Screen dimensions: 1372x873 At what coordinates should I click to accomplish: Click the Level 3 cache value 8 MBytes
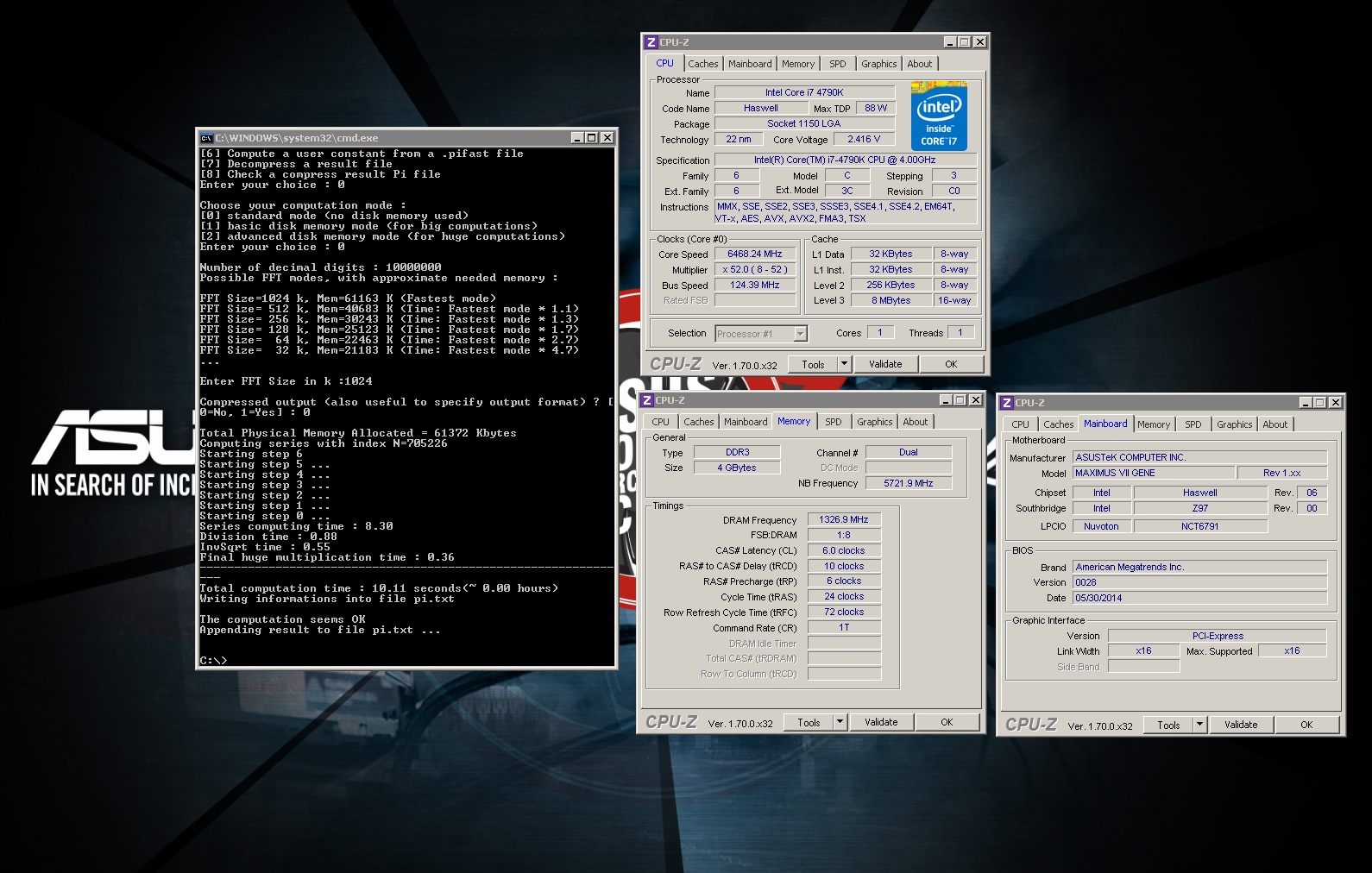[x=891, y=300]
